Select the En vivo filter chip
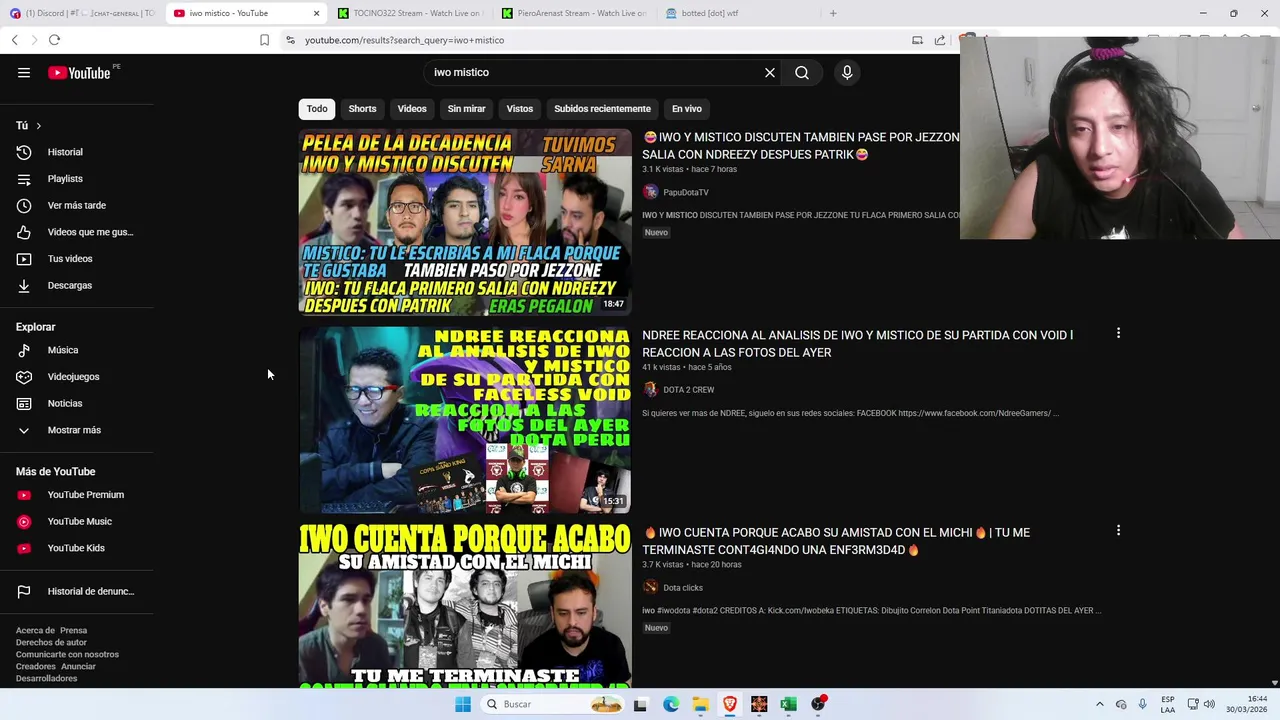This screenshot has height=720, width=1280. pyautogui.click(x=687, y=109)
